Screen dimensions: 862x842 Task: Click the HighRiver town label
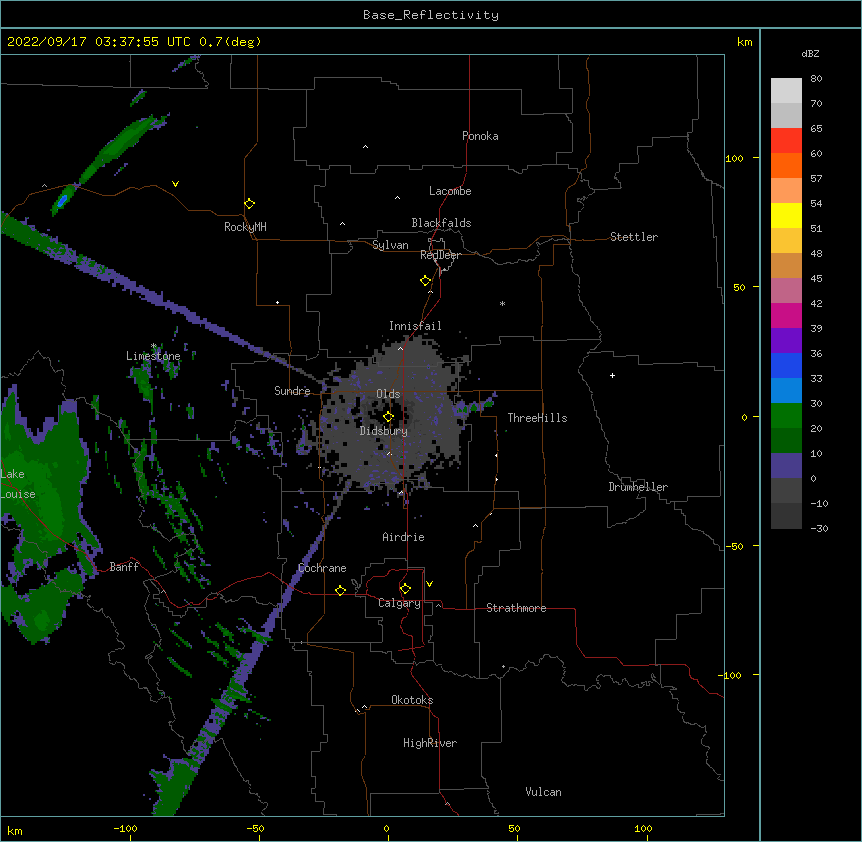click(x=430, y=743)
